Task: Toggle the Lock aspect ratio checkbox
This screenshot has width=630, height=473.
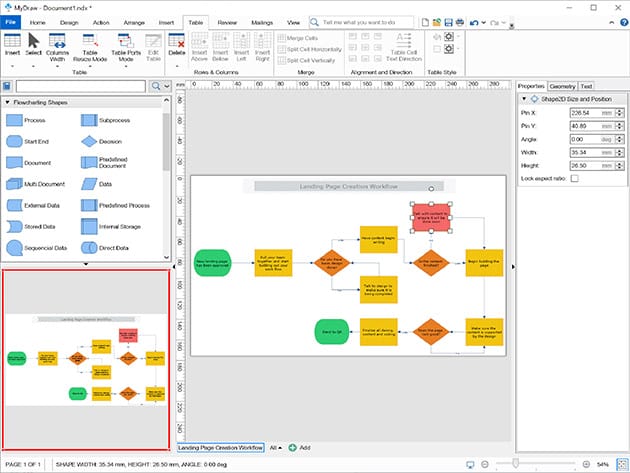Action: click(576, 177)
